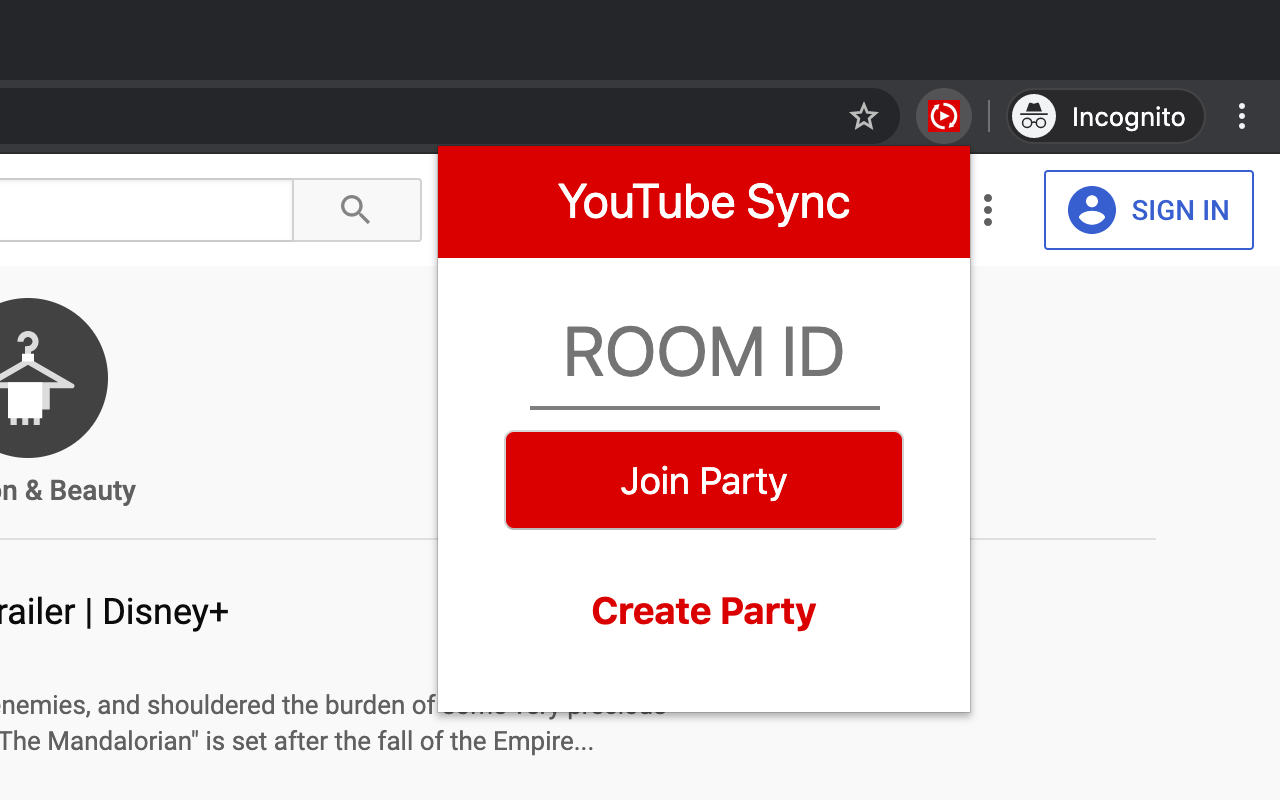1280x800 pixels.
Task: Click the bookmark star in the address bar
Action: click(863, 116)
